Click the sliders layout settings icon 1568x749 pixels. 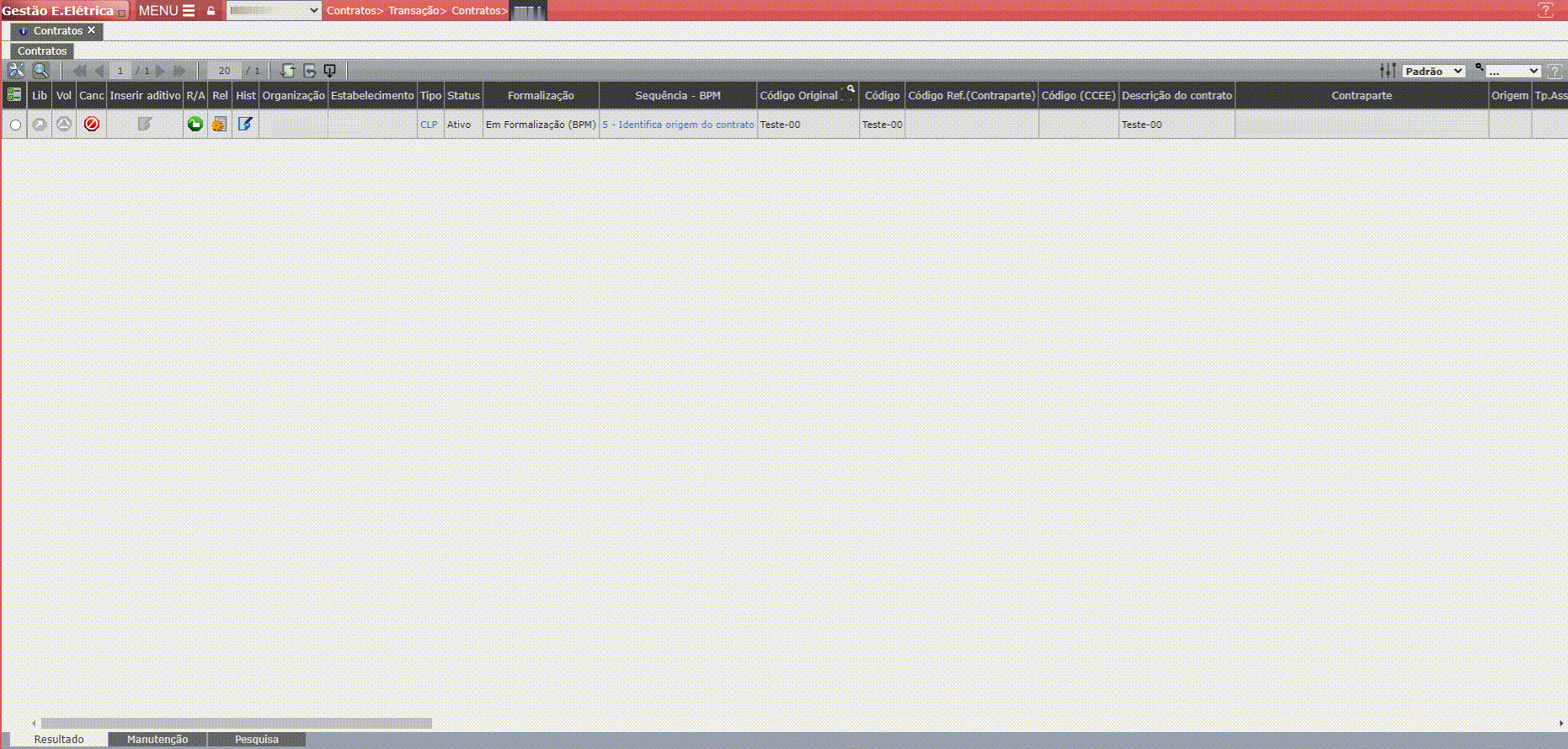tap(1388, 71)
